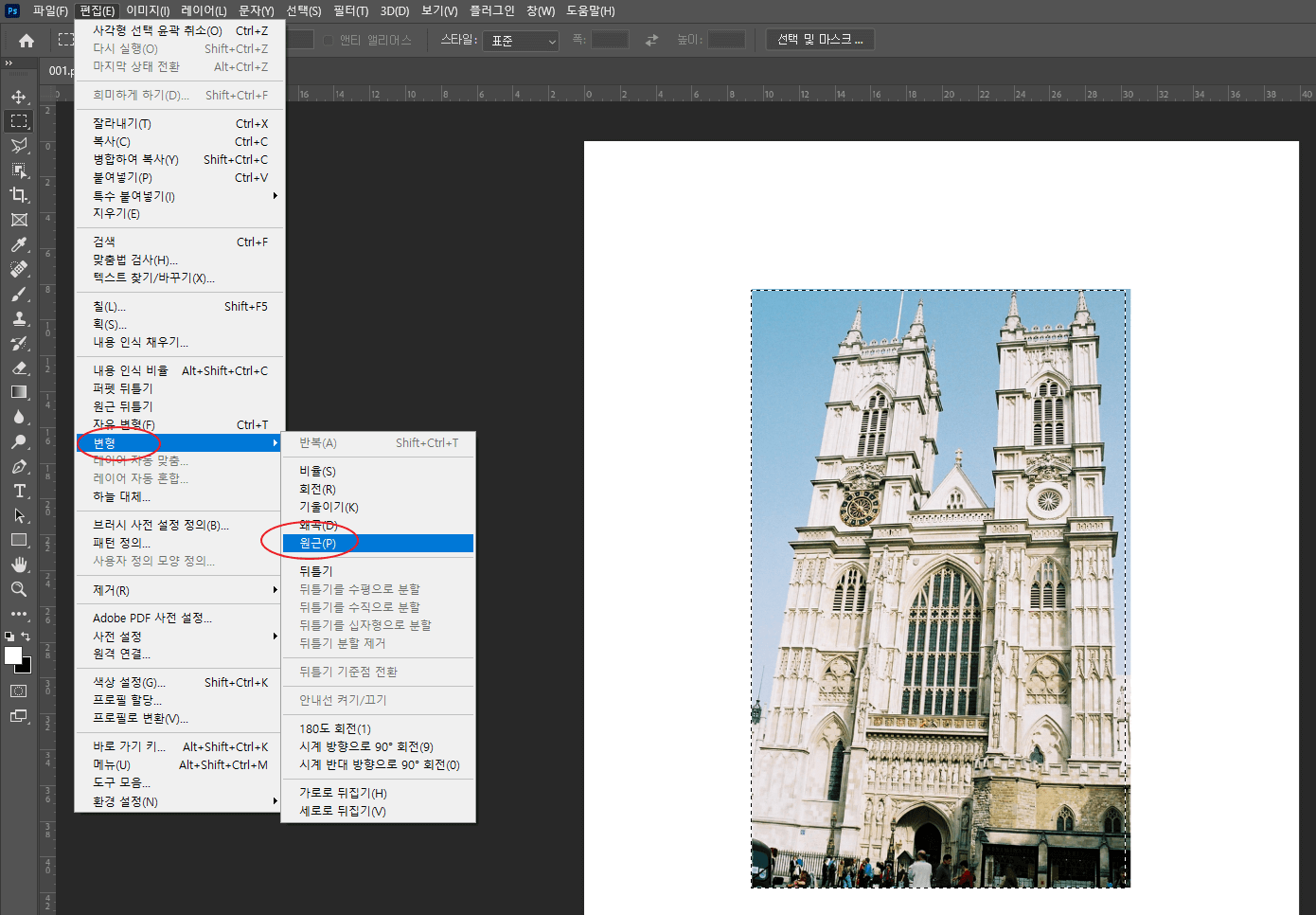Open the 창(W) menu
Image resolution: width=1316 pixels, height=915 pixels.
541,10
